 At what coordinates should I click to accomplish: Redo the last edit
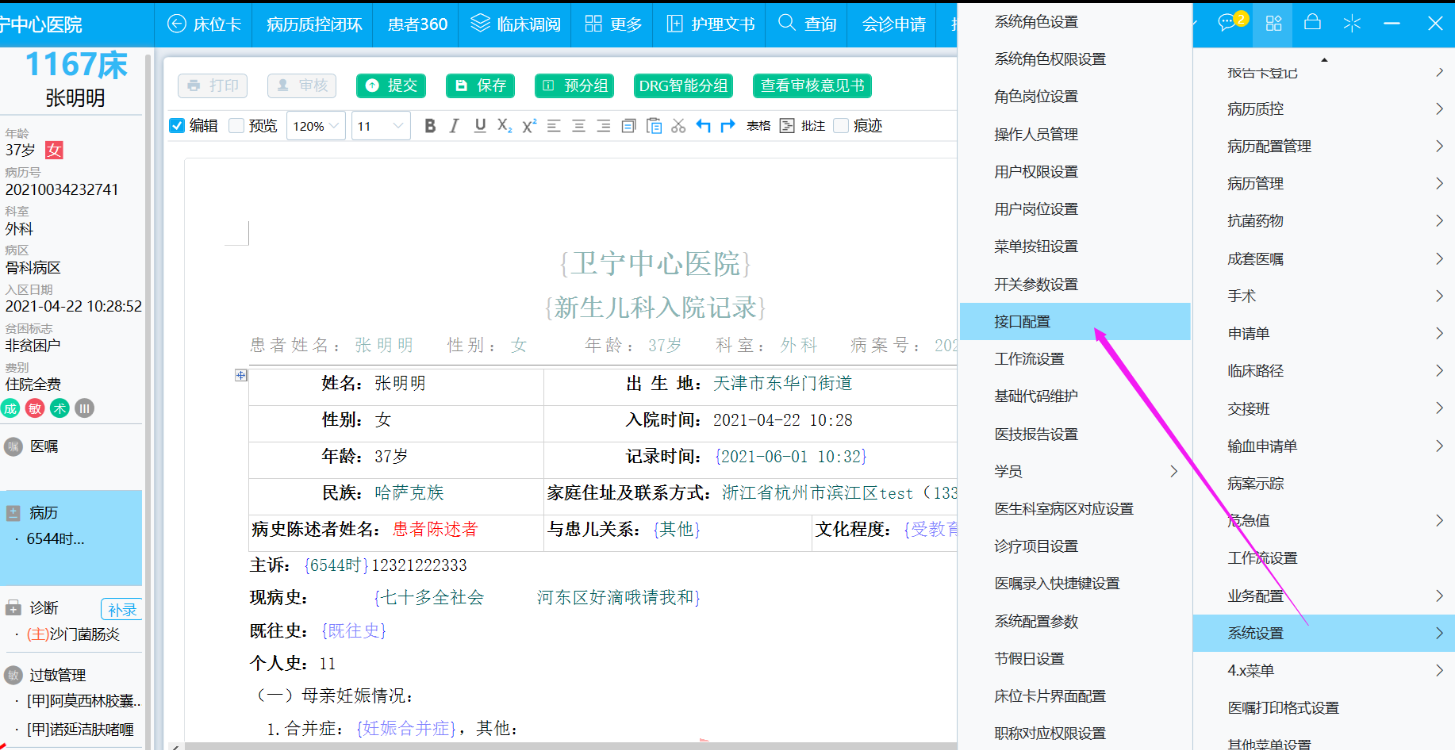pyautogui.click(x=728, y=126)
